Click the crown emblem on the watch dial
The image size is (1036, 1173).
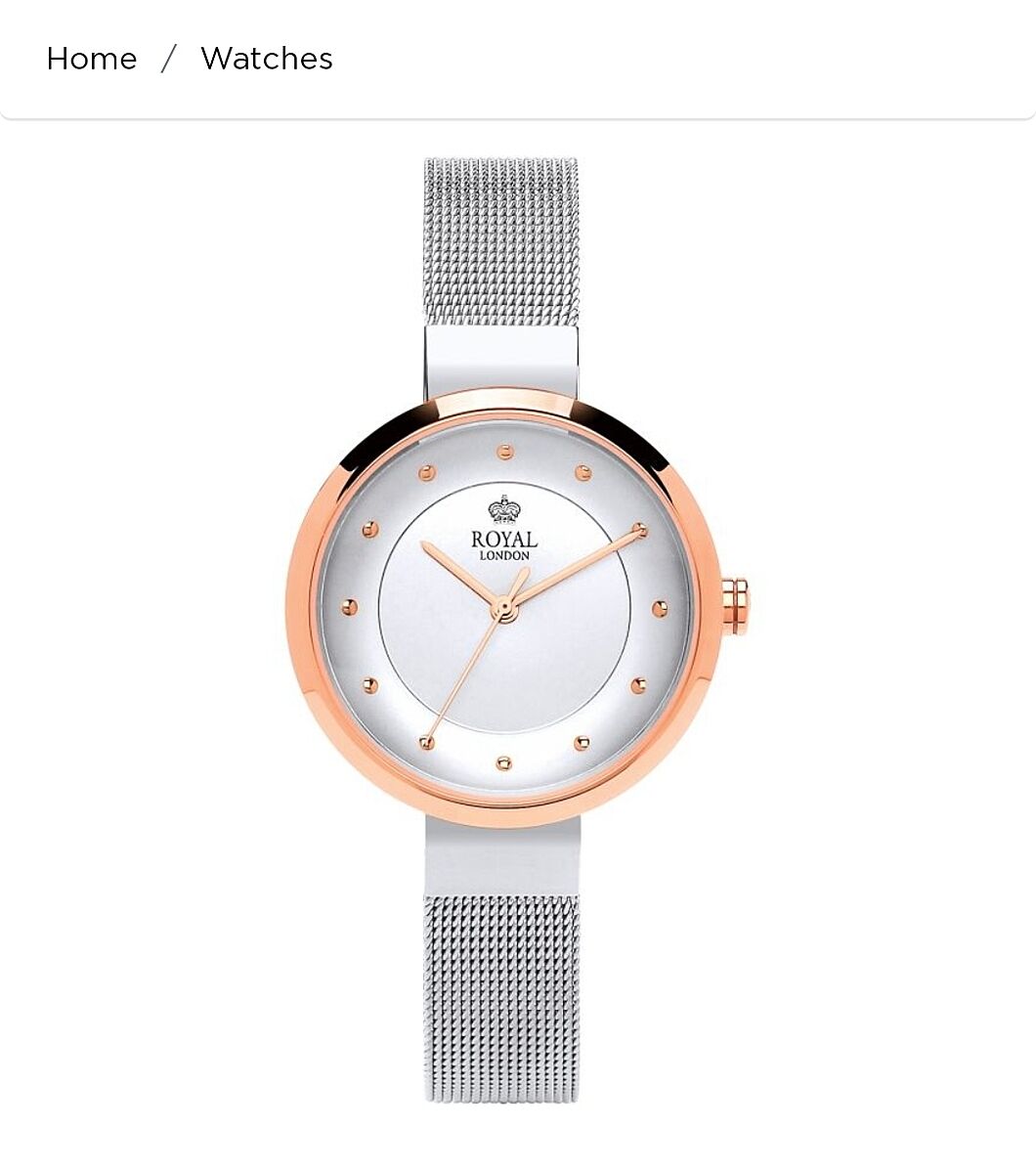tap(504, 509)
